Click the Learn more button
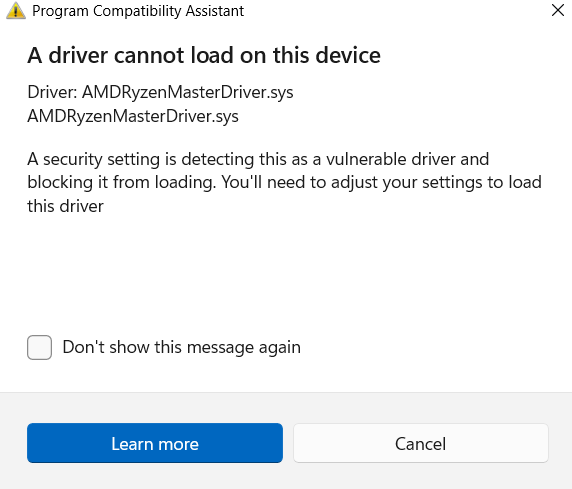Viewport: 572px width, 489px height. click(155, 443)
